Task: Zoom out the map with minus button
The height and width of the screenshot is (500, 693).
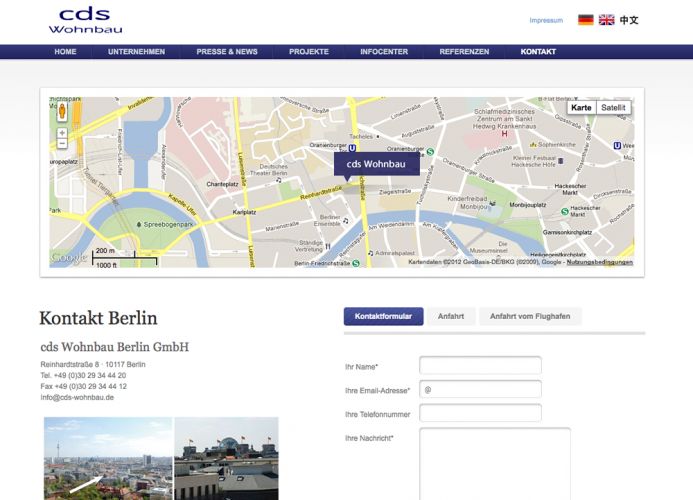Action: tap(62, 144)
